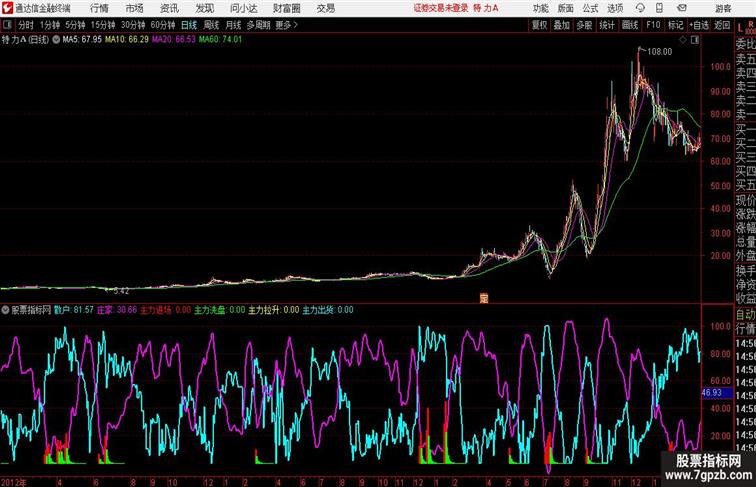Open the 财富圈 menu
This screenshot has width=756, height=487.
click(x=287, y=8)
